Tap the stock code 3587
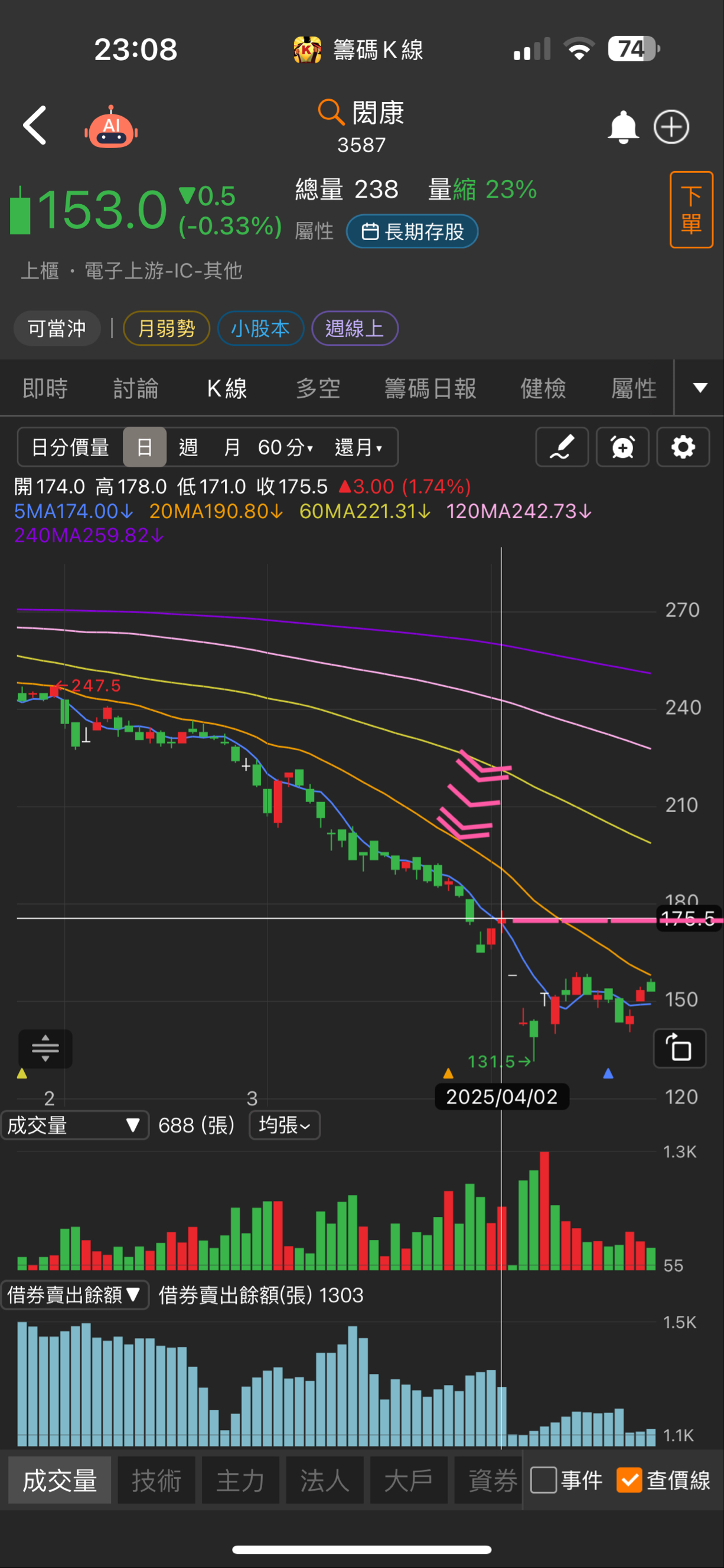This screenshot has width=724, height=1568. tap(361, 146)
